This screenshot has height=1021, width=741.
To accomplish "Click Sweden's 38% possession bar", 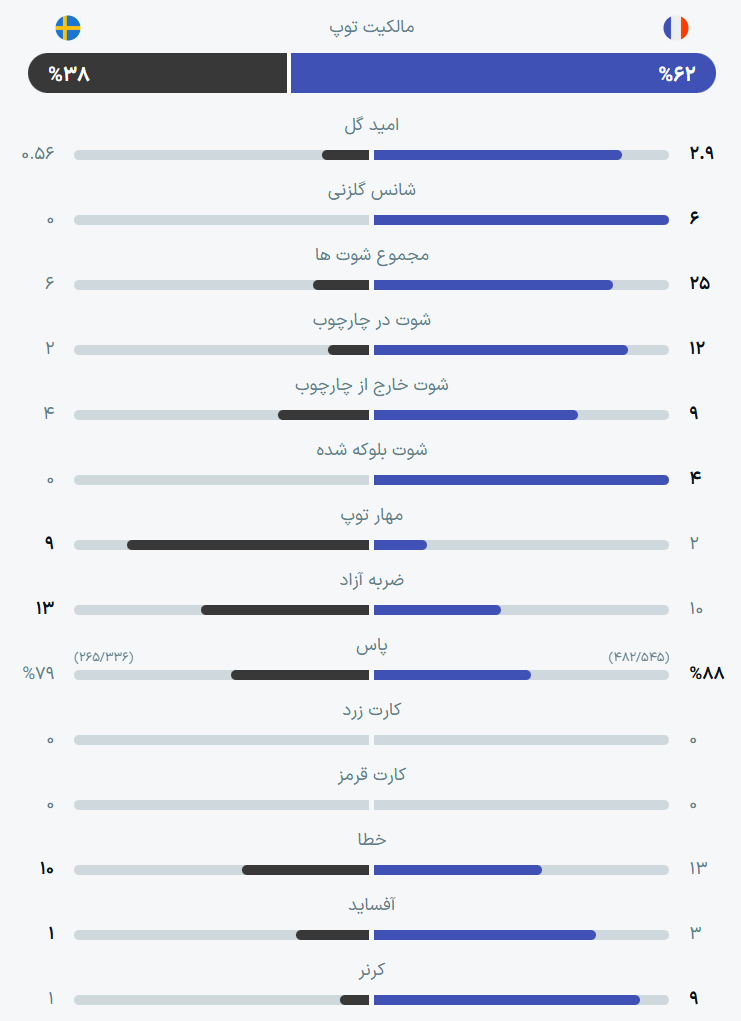I will pos(157,73).
